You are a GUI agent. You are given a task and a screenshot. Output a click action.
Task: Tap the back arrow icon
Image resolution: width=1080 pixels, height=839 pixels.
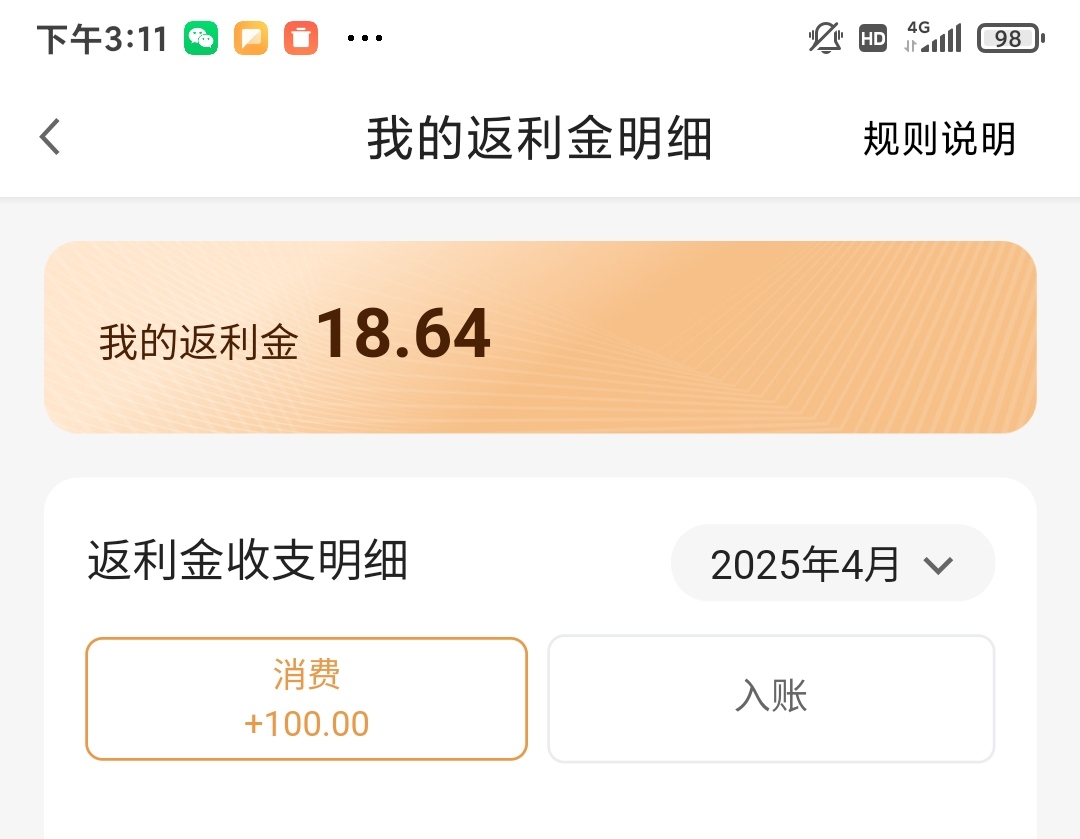[x=50, y=136]
